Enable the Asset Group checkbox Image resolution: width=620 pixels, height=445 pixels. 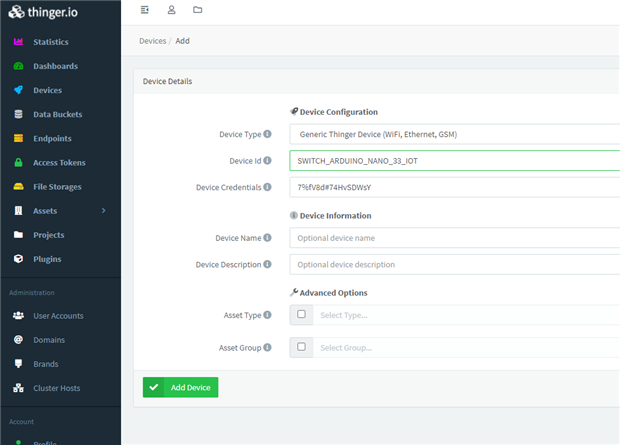pos(301,347)
